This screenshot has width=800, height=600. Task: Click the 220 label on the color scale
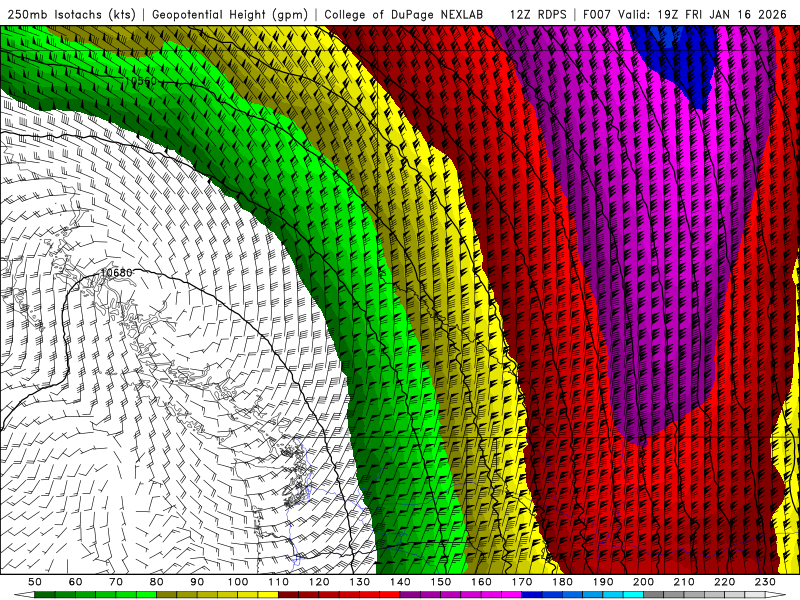coord(724,582)
